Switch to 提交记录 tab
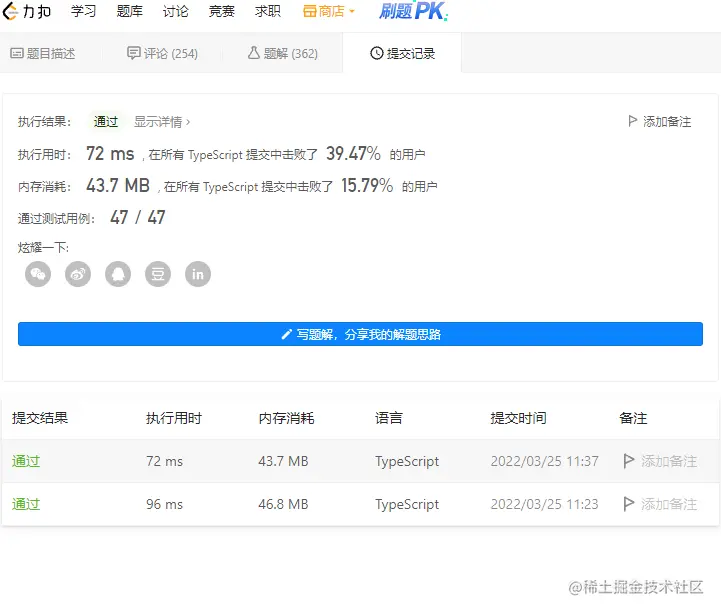Viewport: 721px width, 613px height. coord(402,53)
